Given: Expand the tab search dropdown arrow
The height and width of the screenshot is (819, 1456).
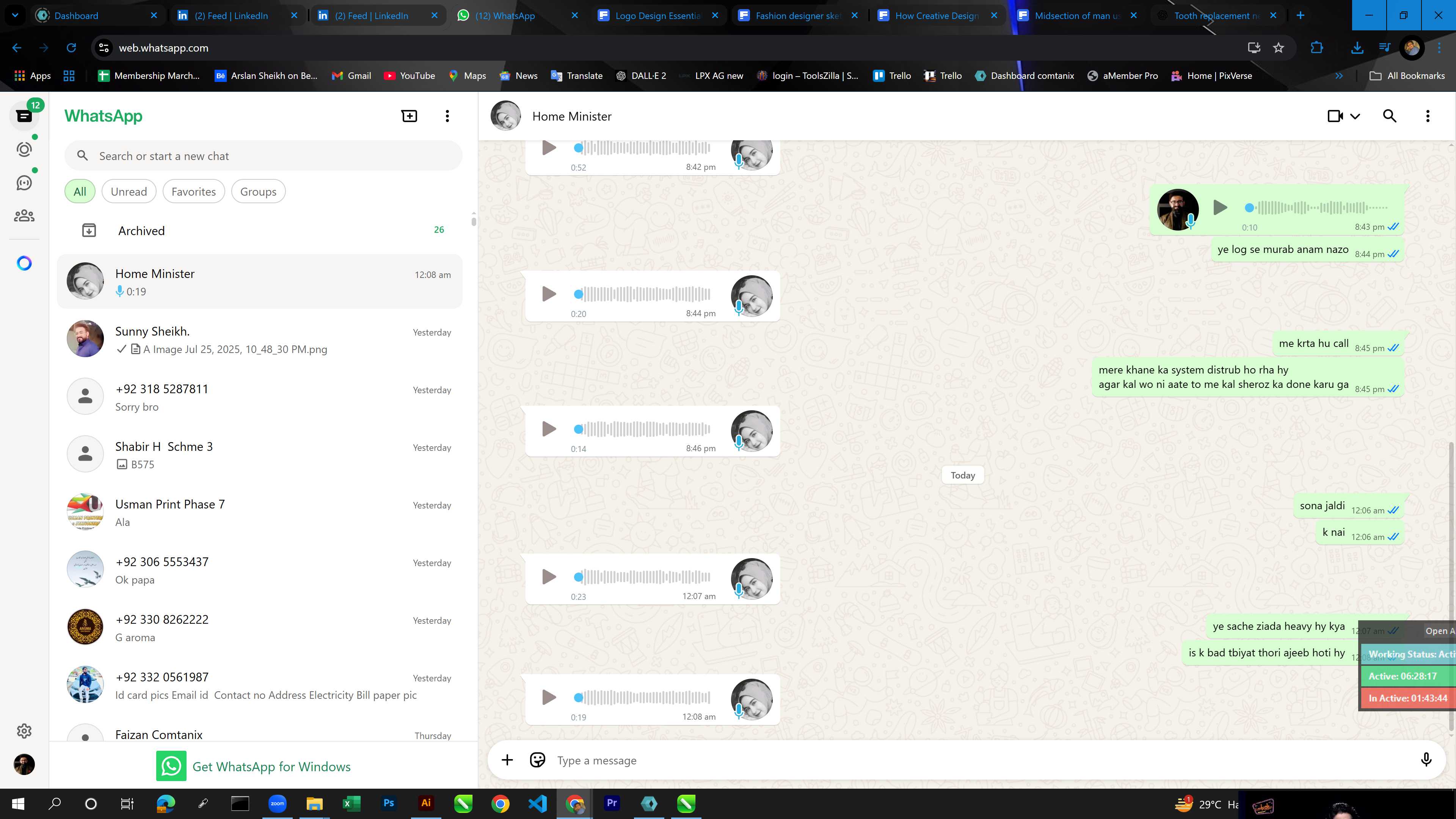Looking at the screenshot, I should (x=15, y=15).
